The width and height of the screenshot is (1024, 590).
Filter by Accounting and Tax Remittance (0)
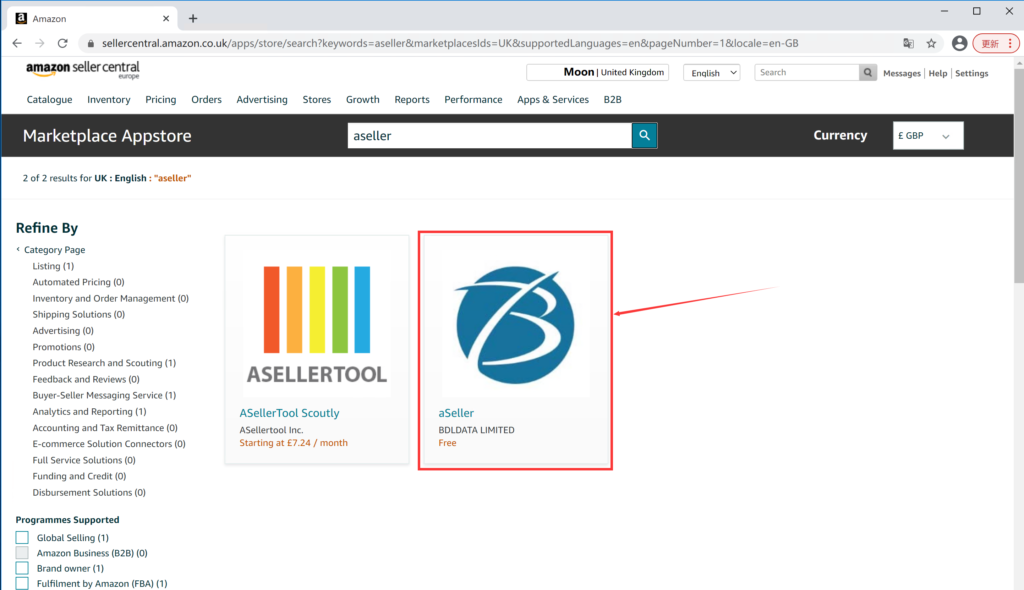tap(105, 428)
